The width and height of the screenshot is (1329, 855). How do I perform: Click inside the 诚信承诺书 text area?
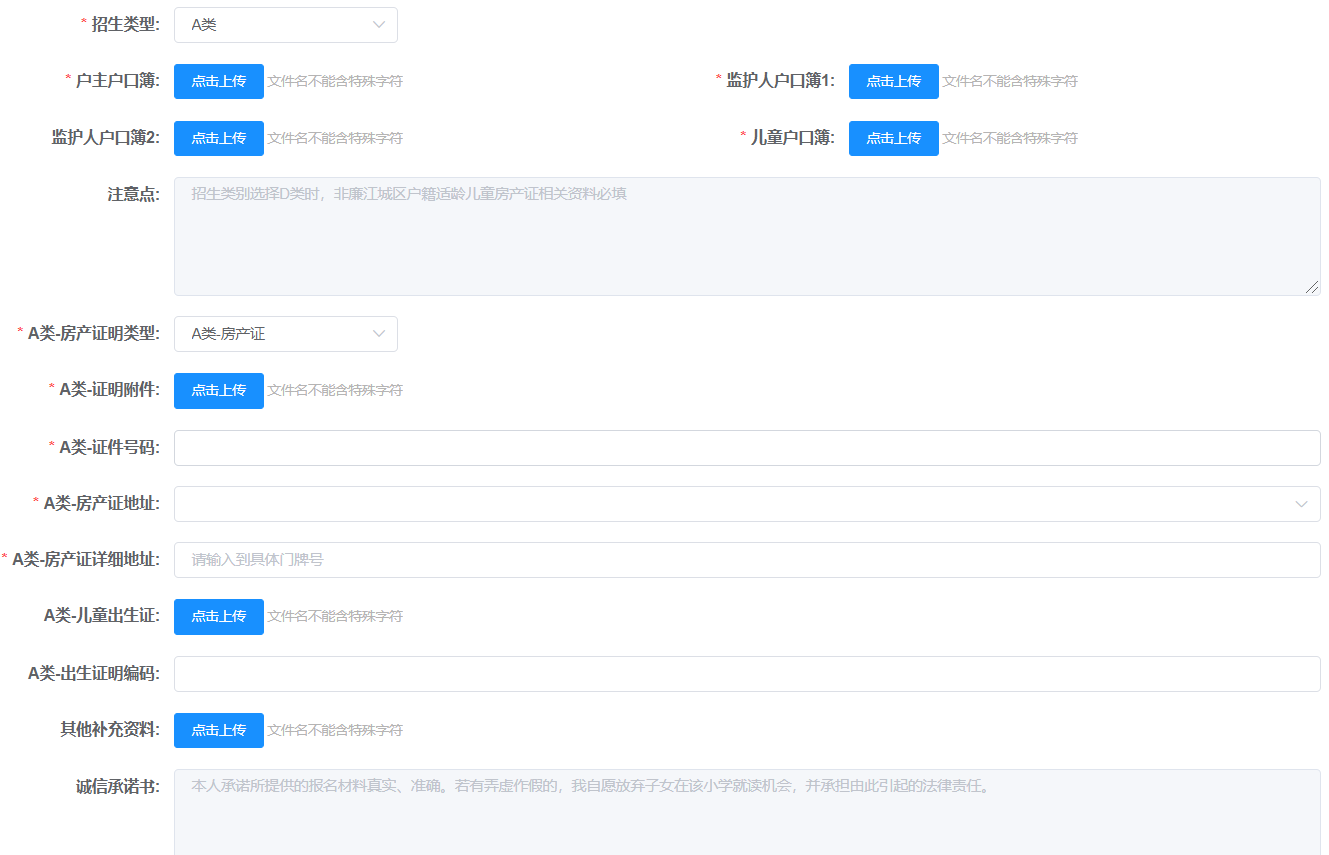coord(746,815)
